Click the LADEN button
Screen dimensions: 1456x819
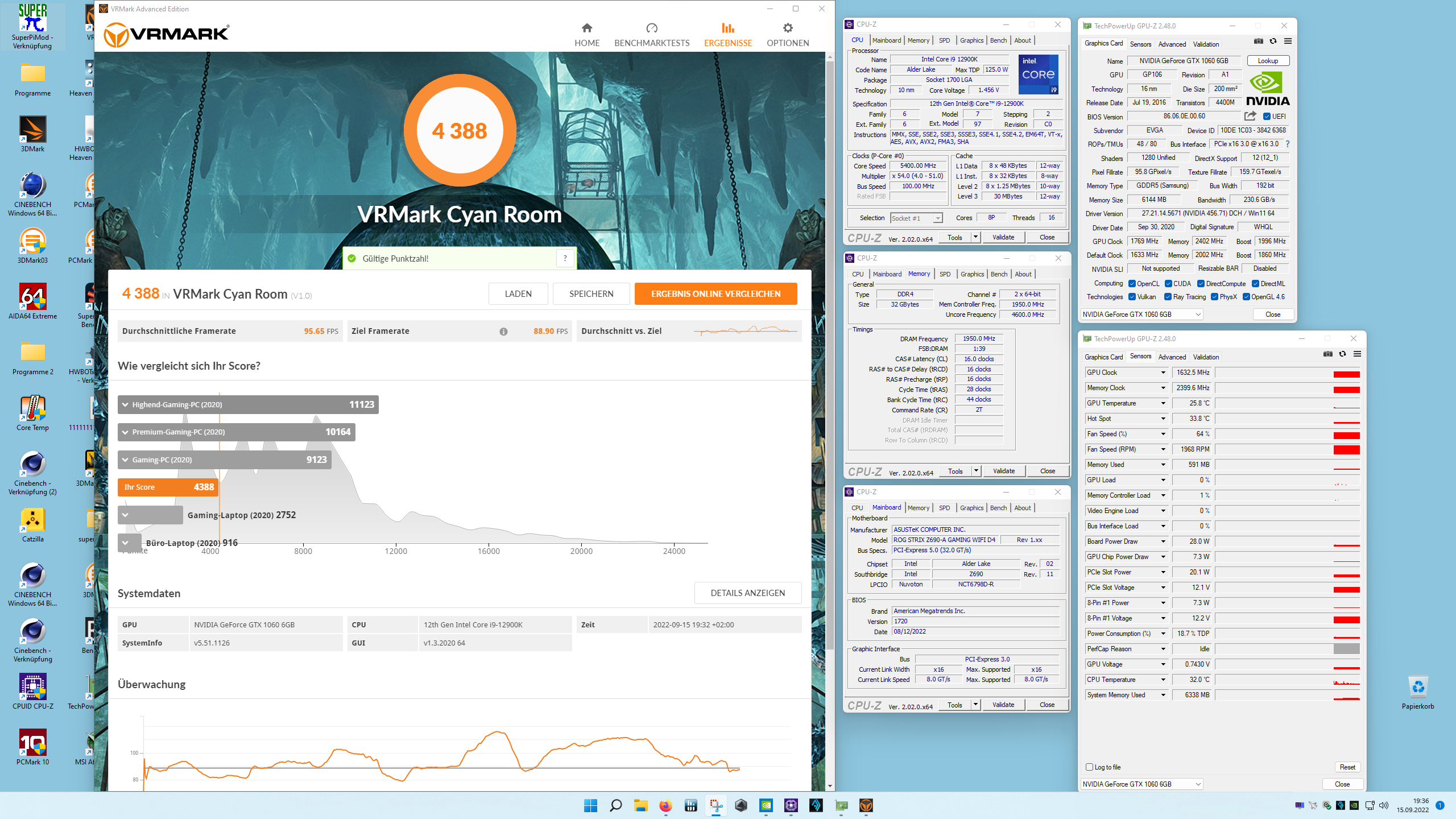pos(518,294)
